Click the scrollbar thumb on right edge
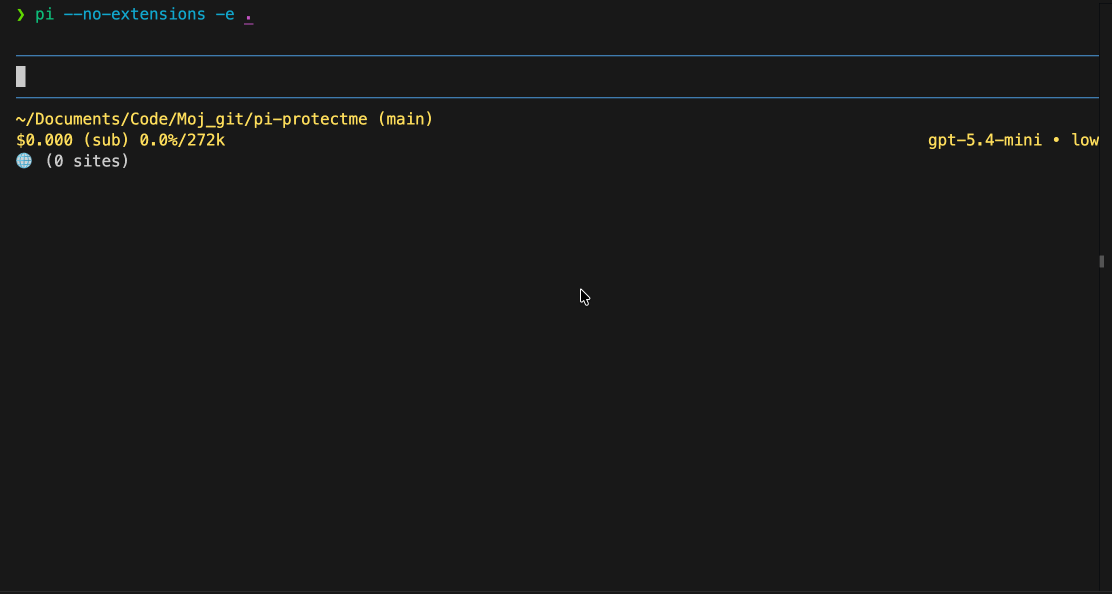The image size is (1112, 594). click(x=1101, y=262)
